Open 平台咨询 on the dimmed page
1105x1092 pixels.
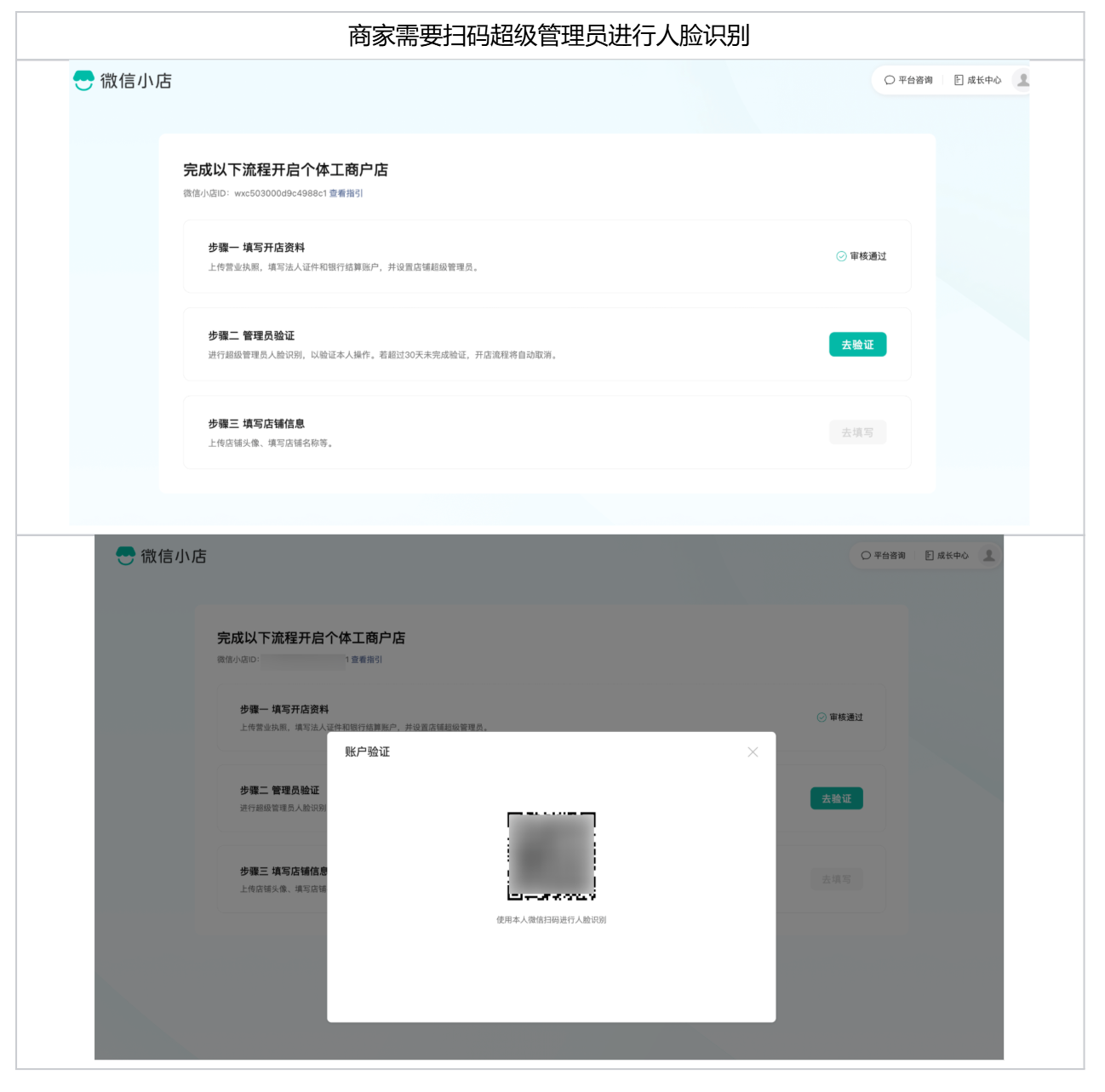[x=884, y=556]
